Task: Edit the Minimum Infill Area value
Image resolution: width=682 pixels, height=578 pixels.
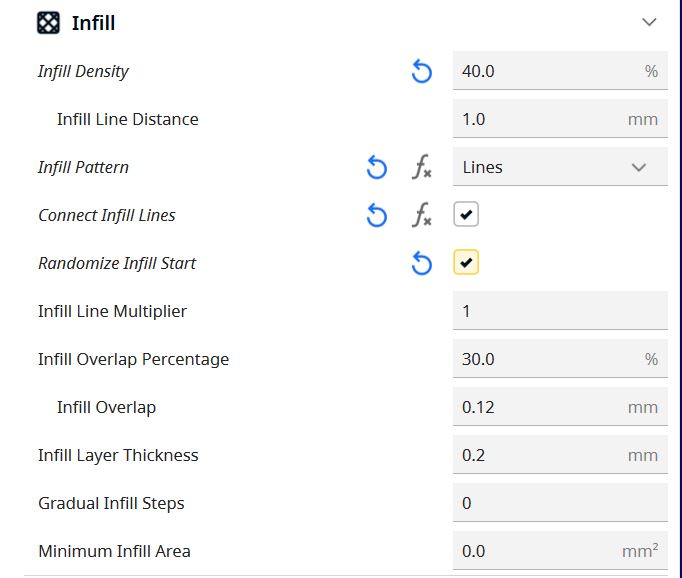Action: pos(560,551)
